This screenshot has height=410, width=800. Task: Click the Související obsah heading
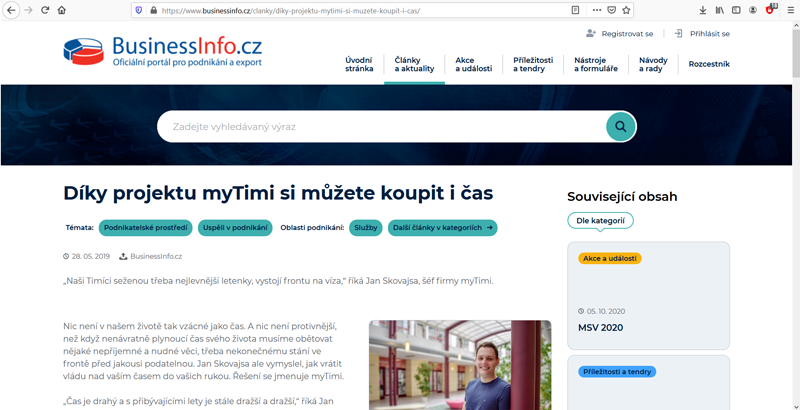(622, 196)
